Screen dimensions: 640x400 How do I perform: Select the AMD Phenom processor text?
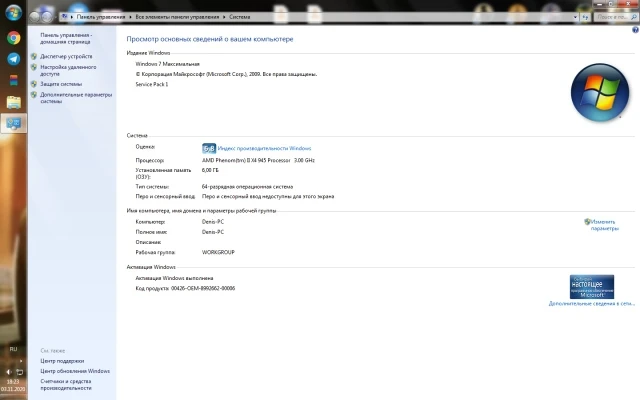click(258, 160)
